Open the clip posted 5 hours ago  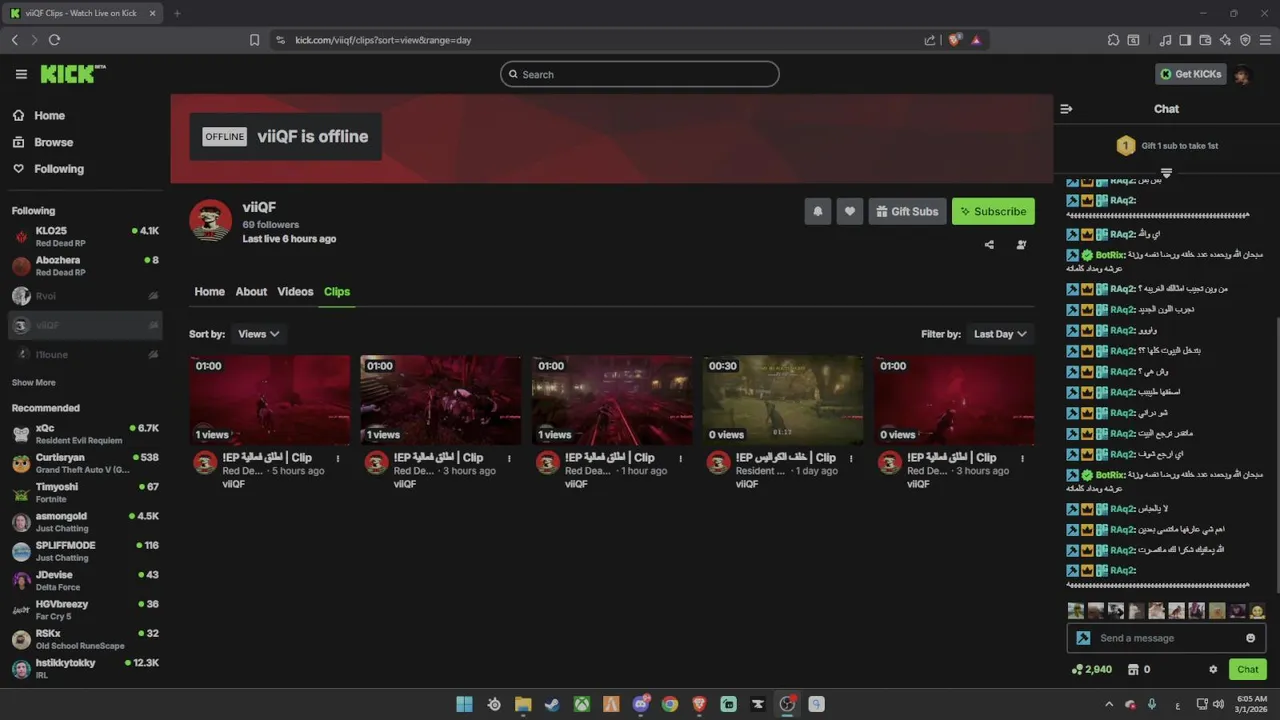[x=270, y=400]
